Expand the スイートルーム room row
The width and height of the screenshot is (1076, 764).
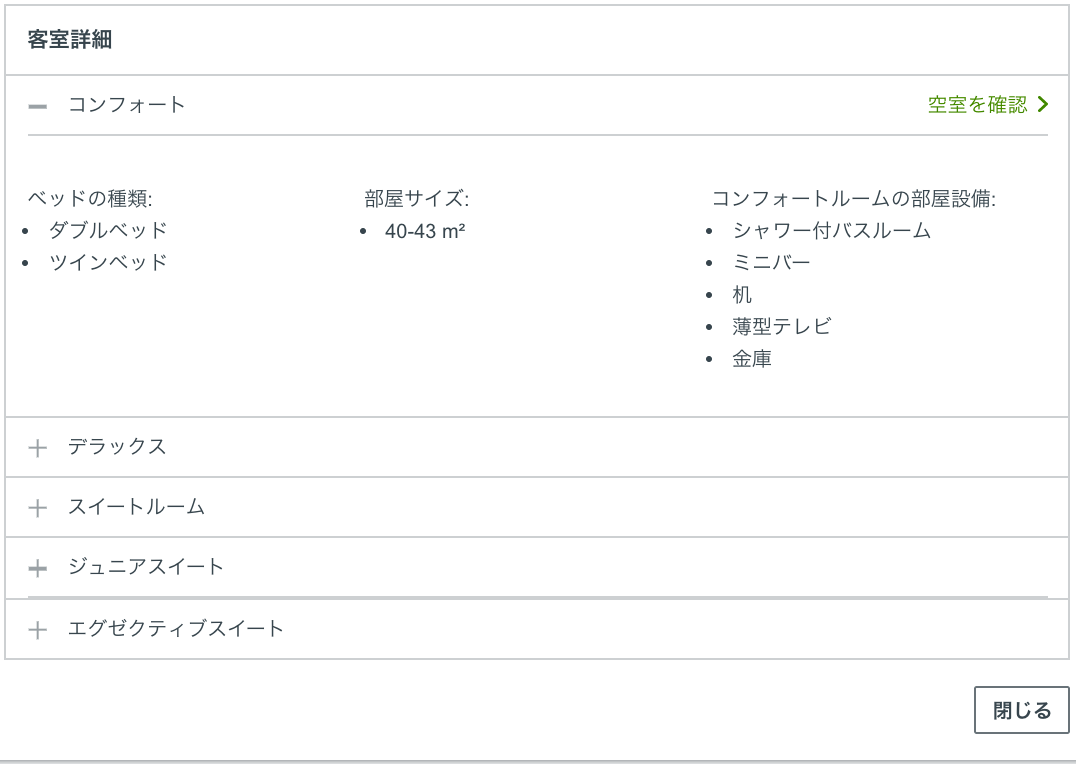coord(136,507)
